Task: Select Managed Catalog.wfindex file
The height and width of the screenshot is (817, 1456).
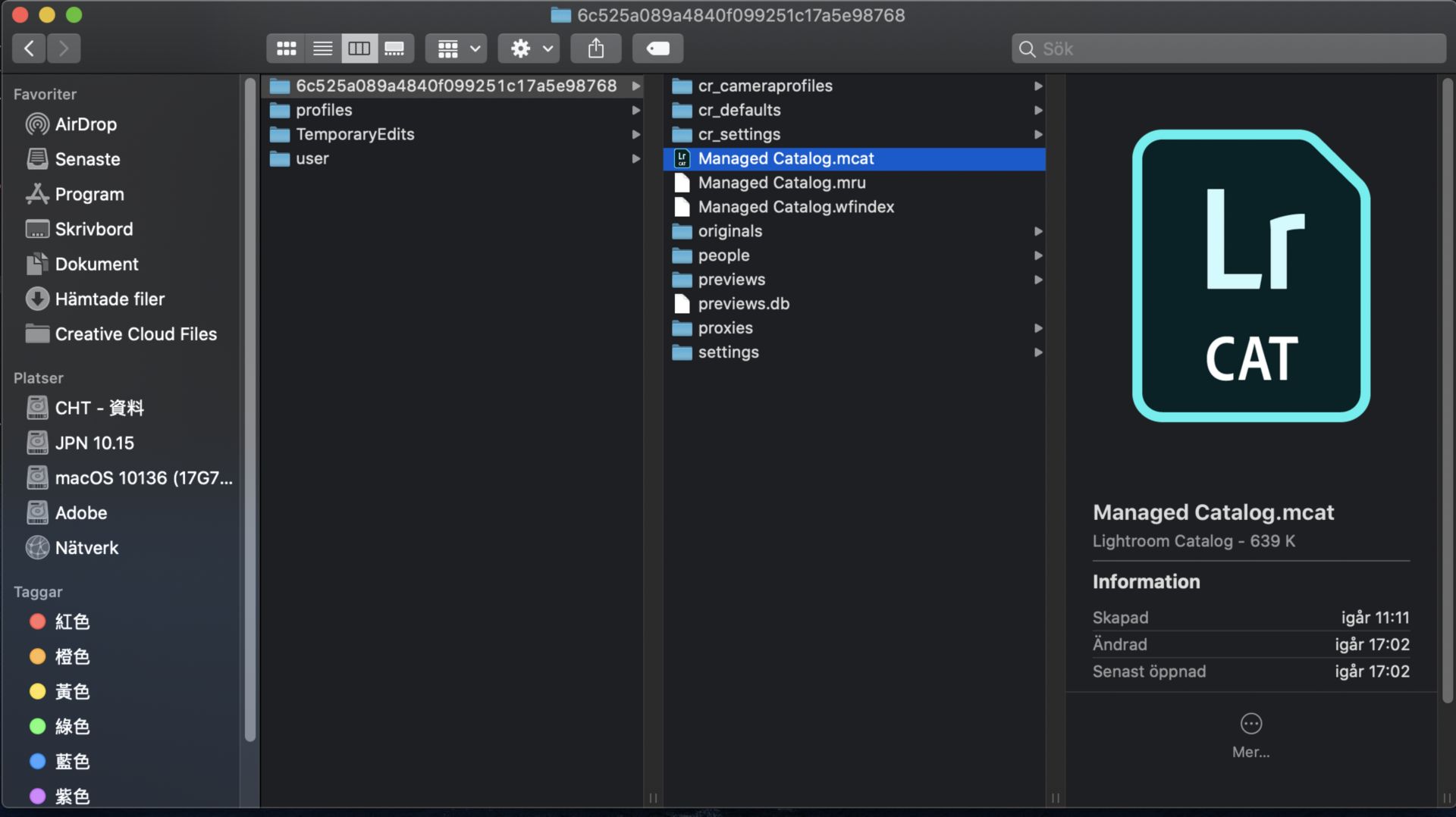Action: pyautogui.click(x=796, y=206)
